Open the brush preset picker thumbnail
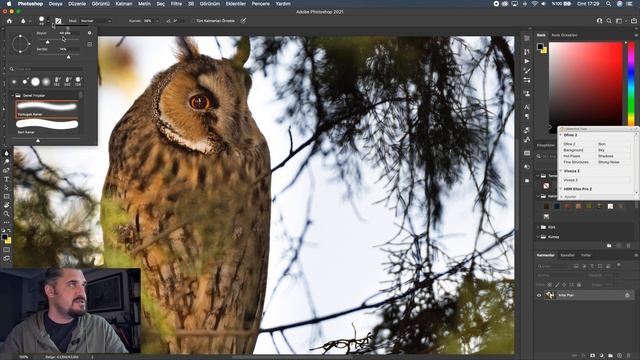Screen dimensions: 640x360 [x=41, y=20]
